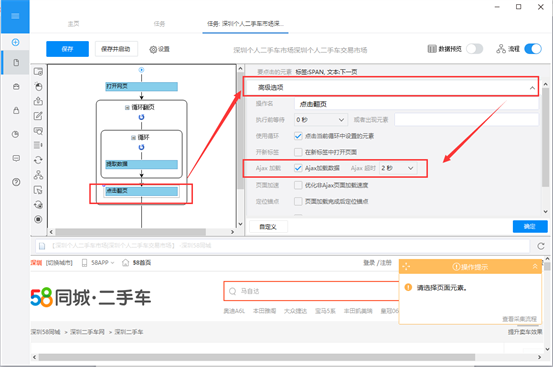Viewport: 553px width, 367px height.
Task: Check locate anchor after page load
Action: 298,201
